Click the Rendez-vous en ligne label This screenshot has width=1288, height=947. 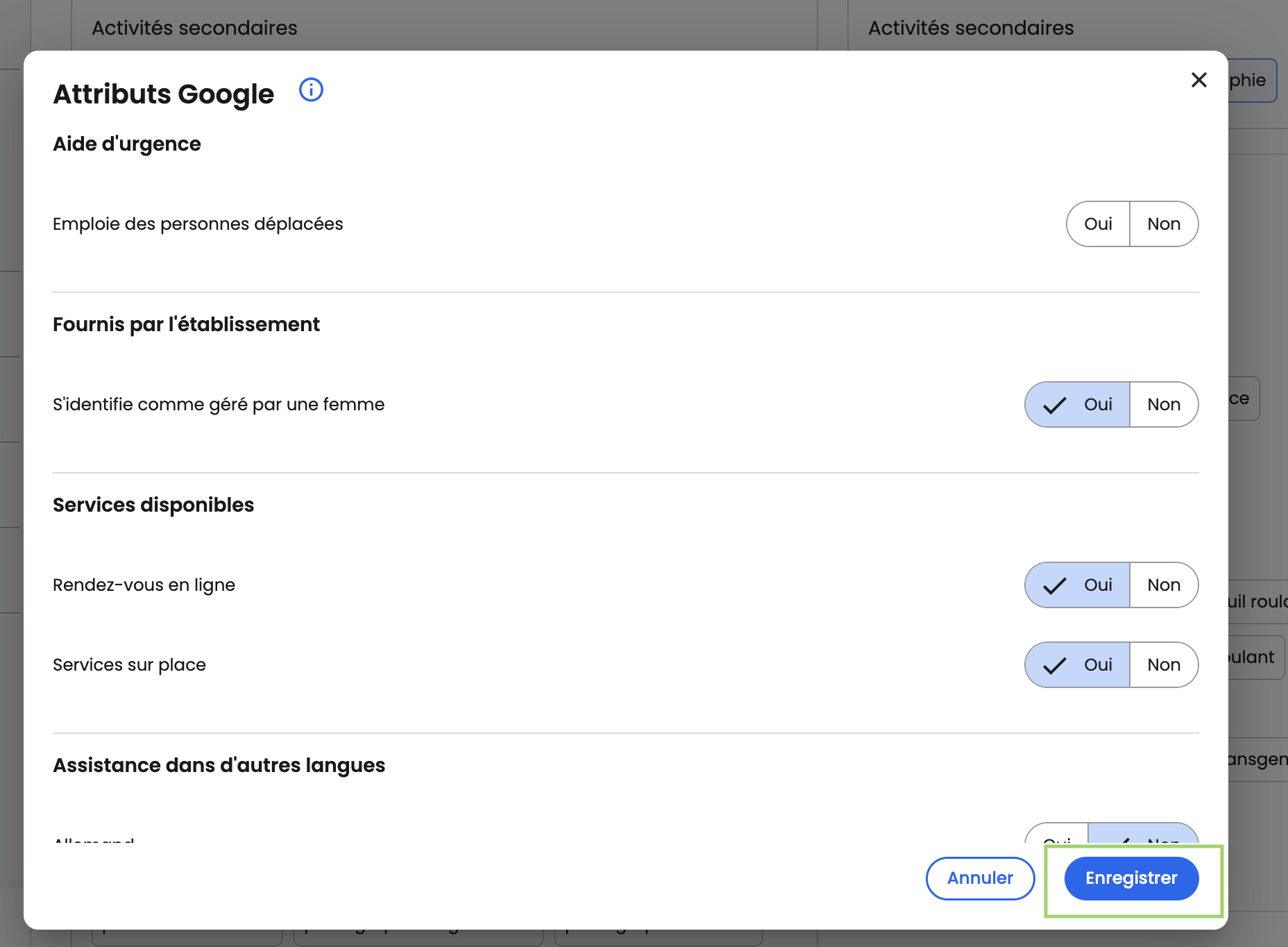(144, 585)
